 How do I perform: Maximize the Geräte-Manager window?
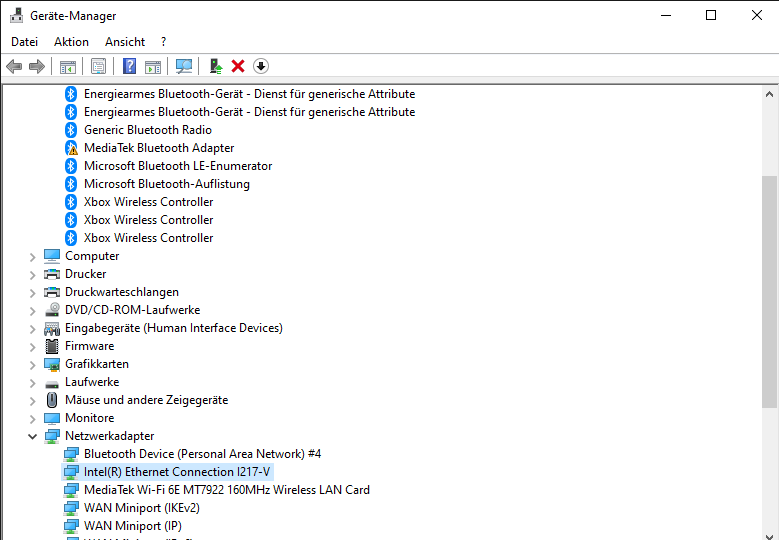pyautogui.click(x=711, y=15)
